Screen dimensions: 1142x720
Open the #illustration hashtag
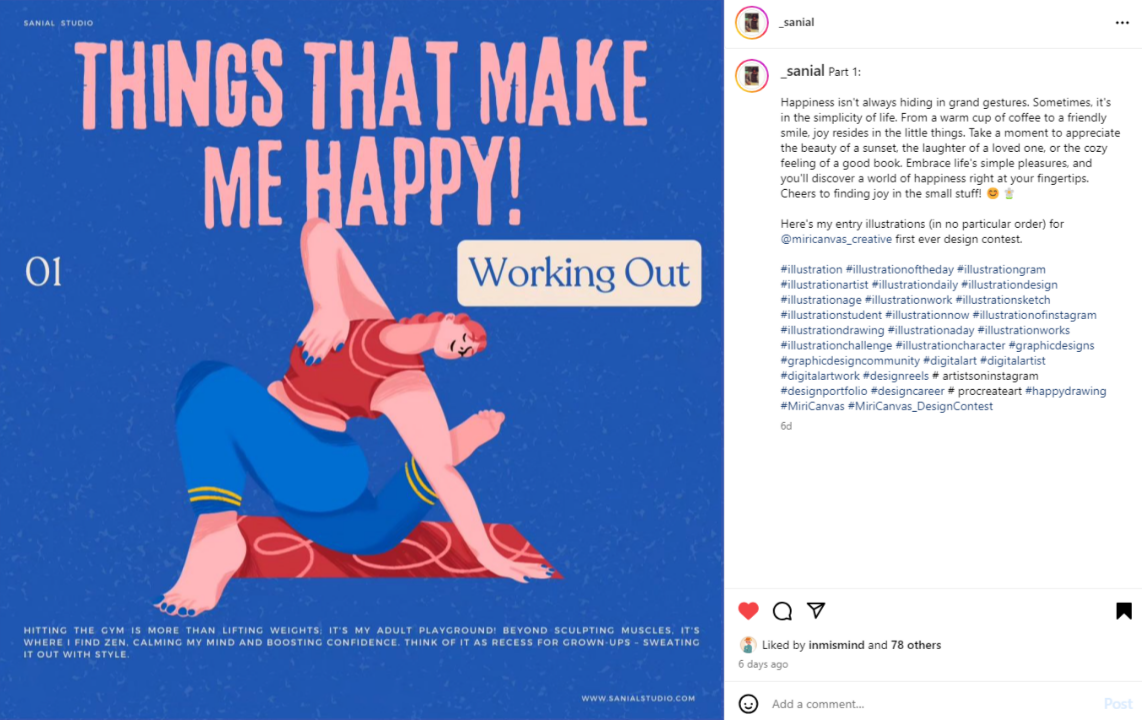click(811, 270)
